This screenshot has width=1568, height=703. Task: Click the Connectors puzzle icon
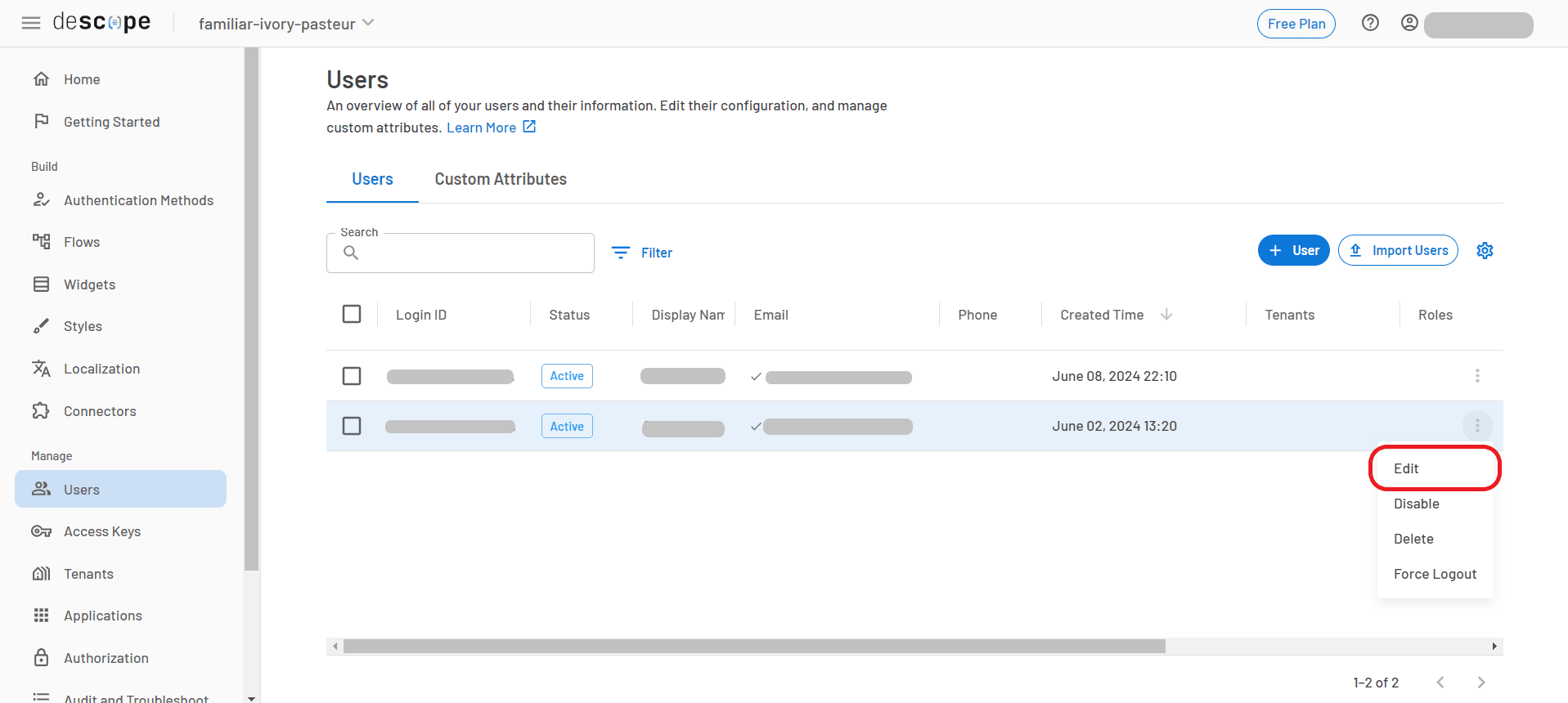coord(41,410)
